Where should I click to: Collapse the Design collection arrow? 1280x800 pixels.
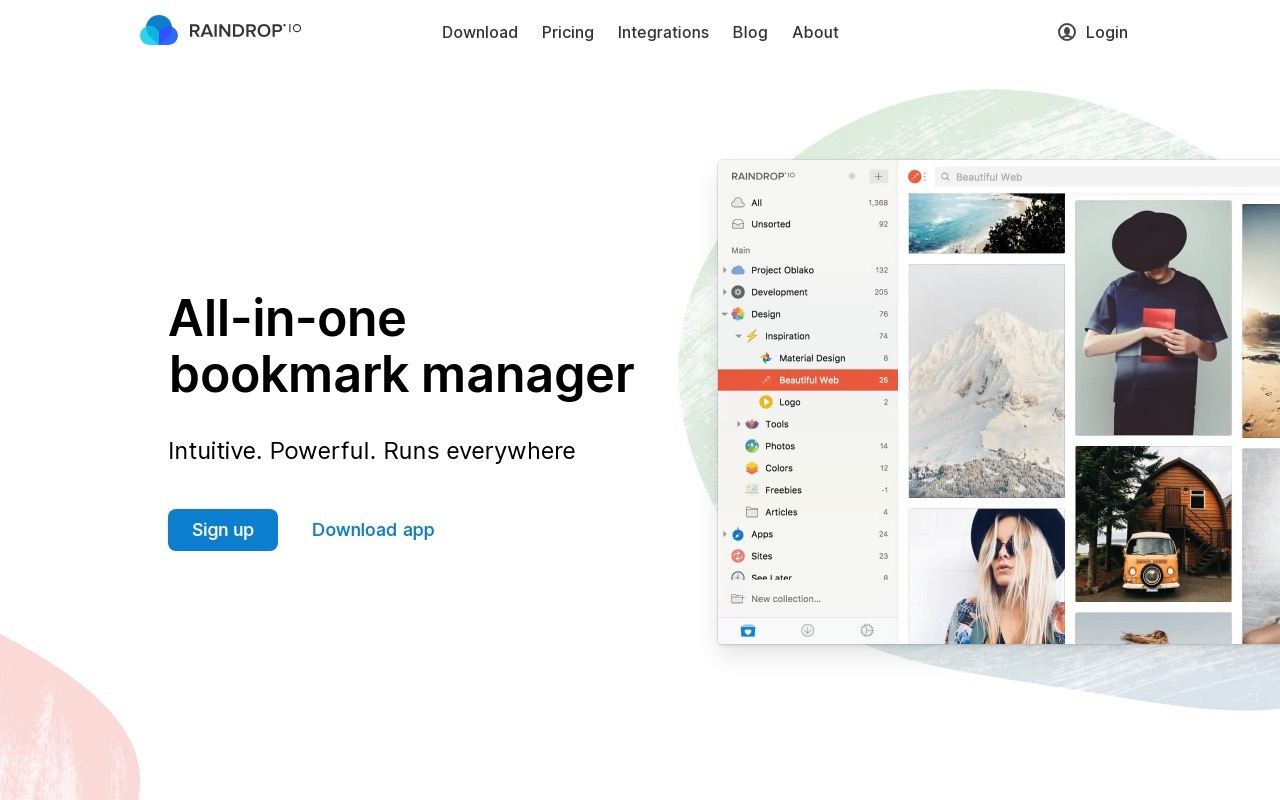[x=725, y=314]
